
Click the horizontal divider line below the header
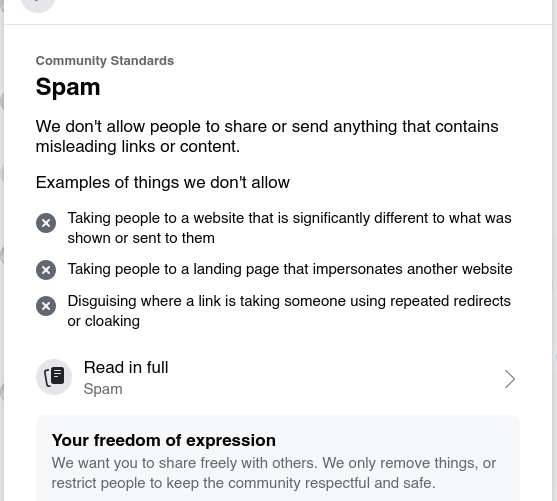coord(278,25)
